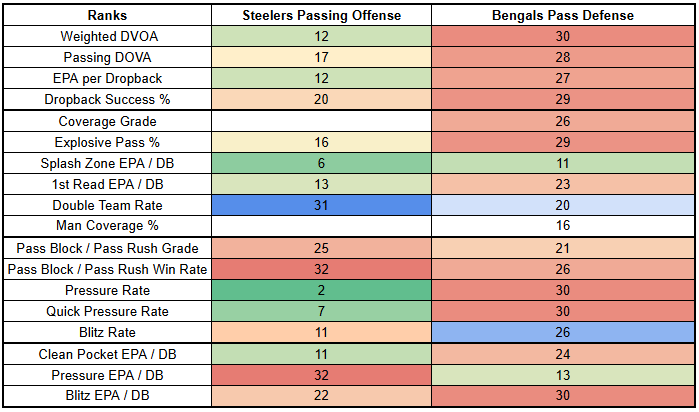The height and width of the screenshot is (412, 699).
Task: Select the Bengals Explosive Pass % cell
Action: 563,142
